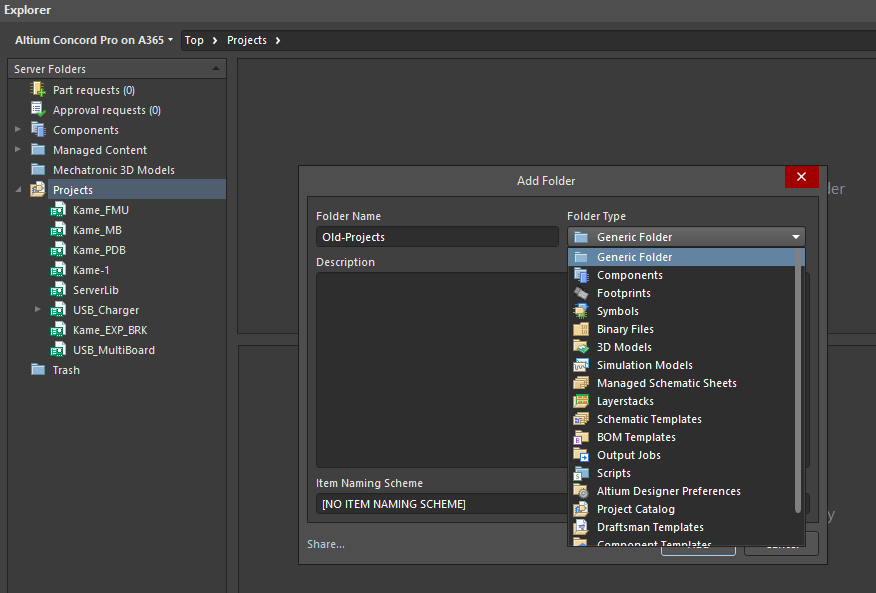Click the BOM Templates icon in list
Viewport: 876px width, 593px height.
pyautogui.click(x=581, y=437)
